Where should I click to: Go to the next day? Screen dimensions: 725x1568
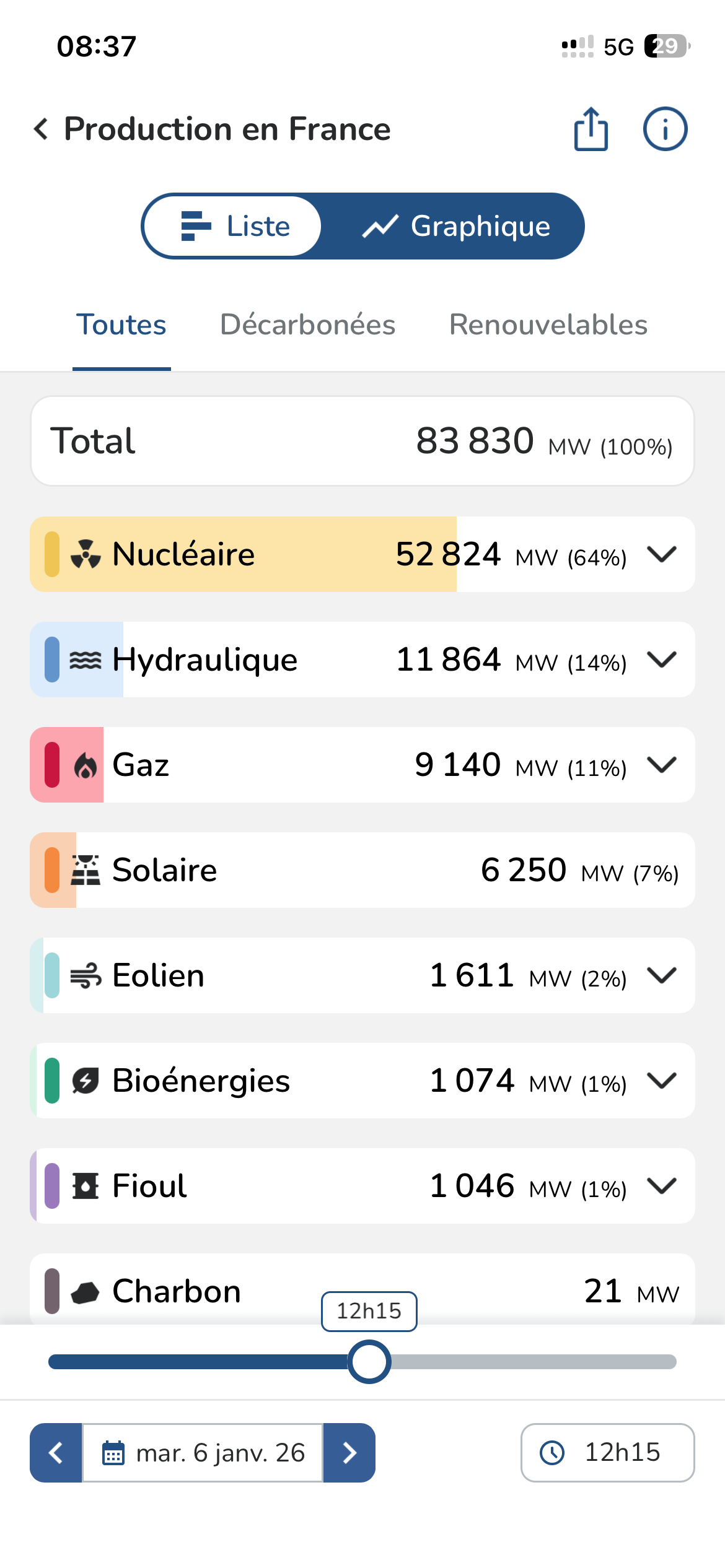(x=349, y=1453)
